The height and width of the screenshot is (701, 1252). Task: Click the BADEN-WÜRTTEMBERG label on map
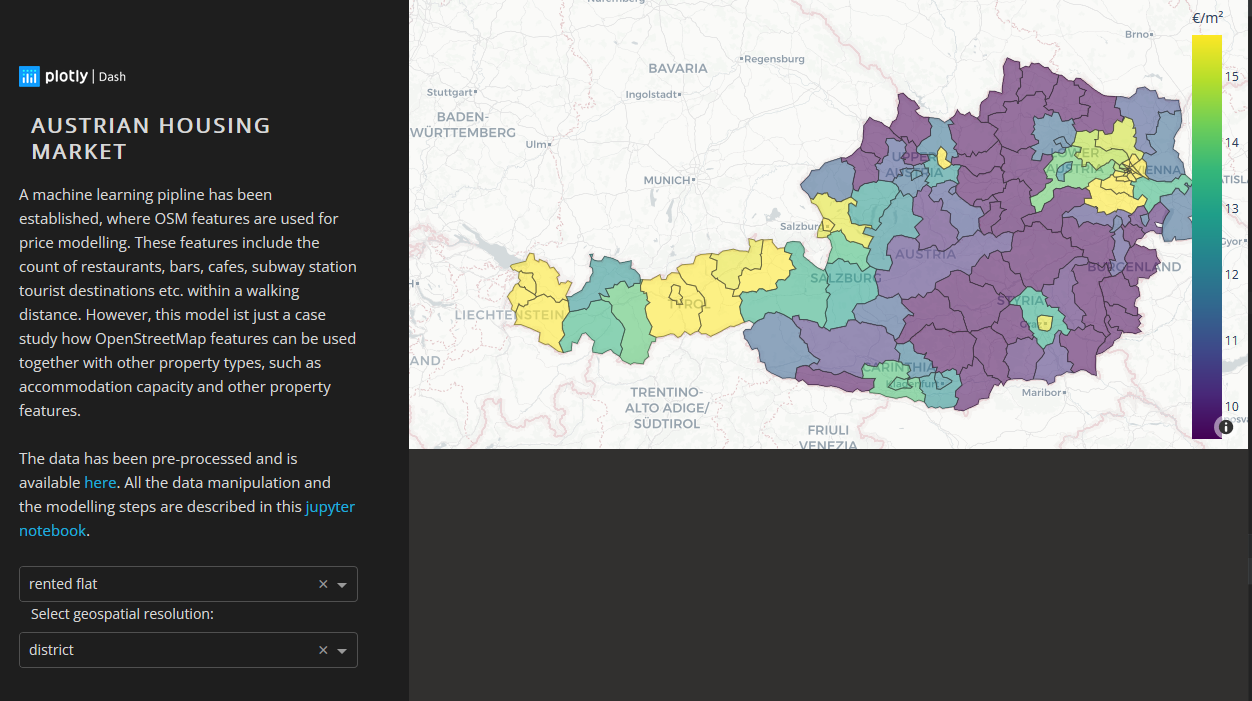click(463, 124)
